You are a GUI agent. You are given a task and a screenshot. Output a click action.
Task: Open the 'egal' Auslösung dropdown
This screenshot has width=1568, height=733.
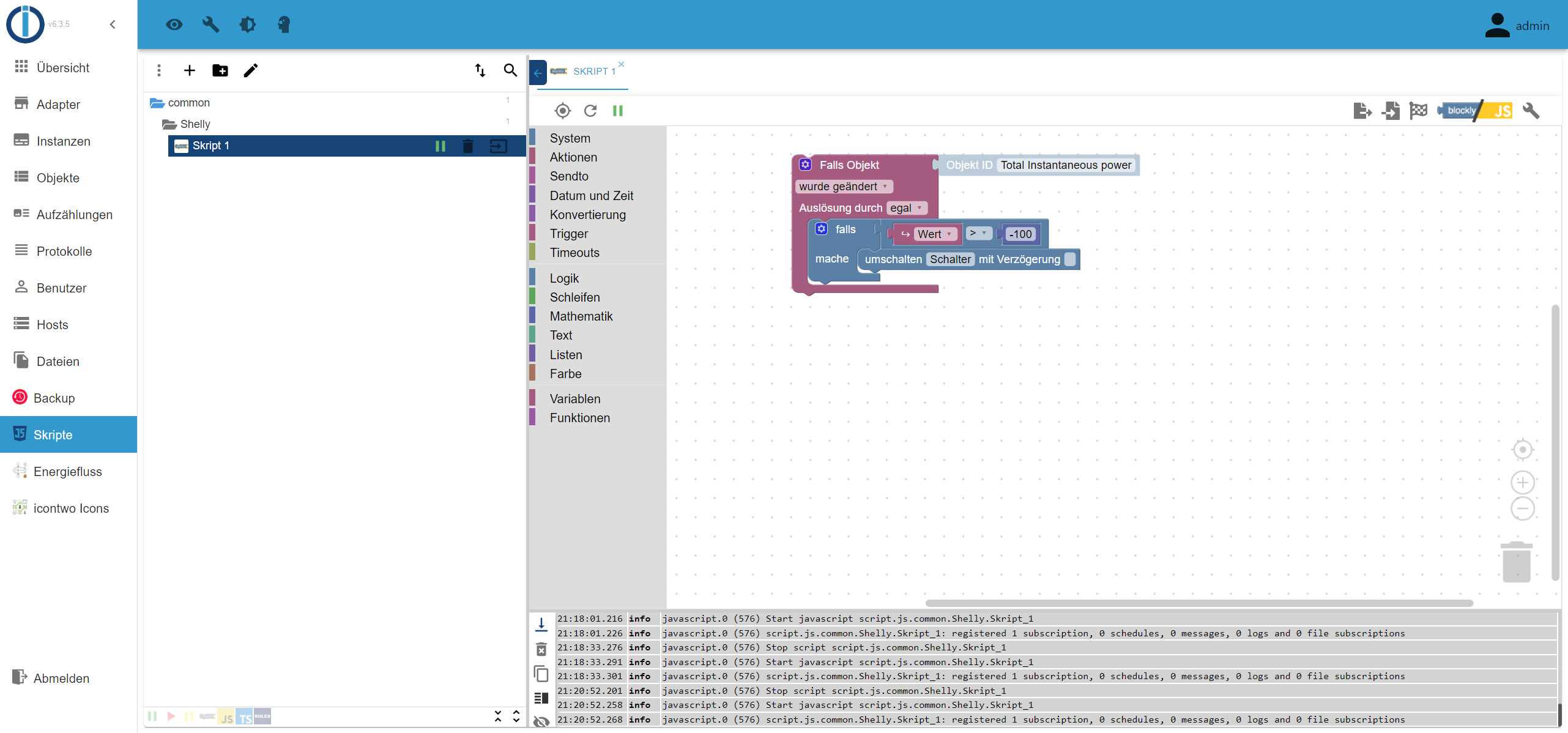coord(907,208)
